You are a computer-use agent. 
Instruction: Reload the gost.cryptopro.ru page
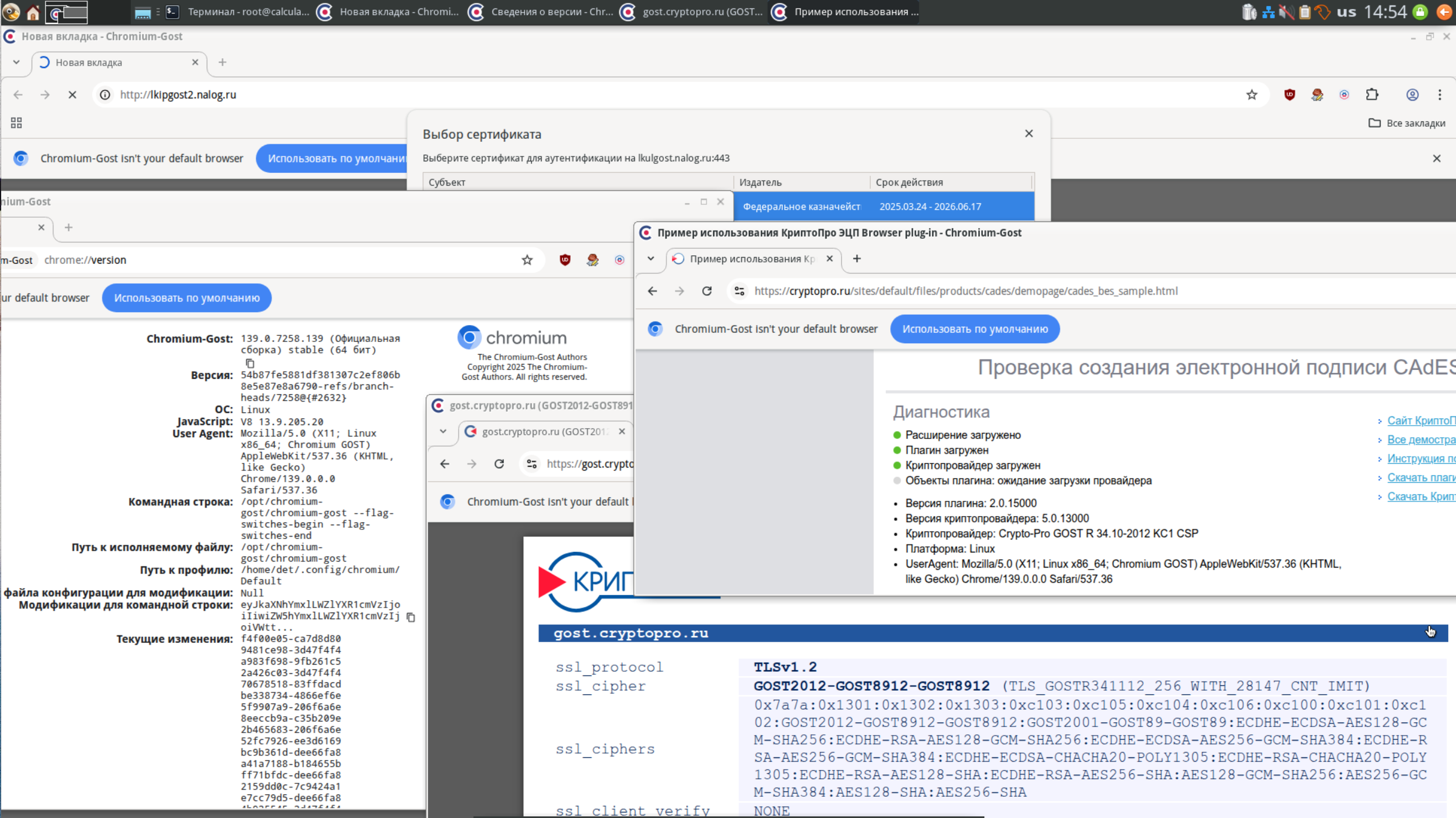499,464
